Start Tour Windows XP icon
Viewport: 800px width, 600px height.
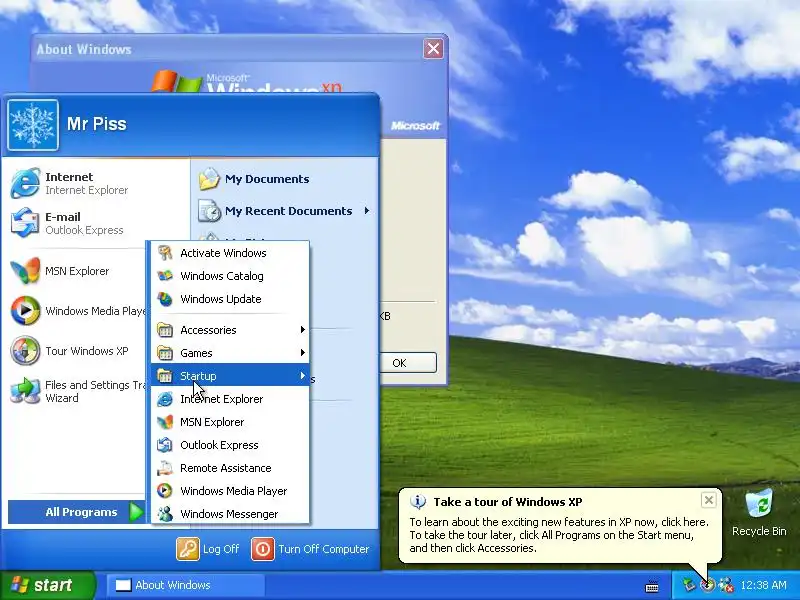pyautogui.click(x=24, y=351)
